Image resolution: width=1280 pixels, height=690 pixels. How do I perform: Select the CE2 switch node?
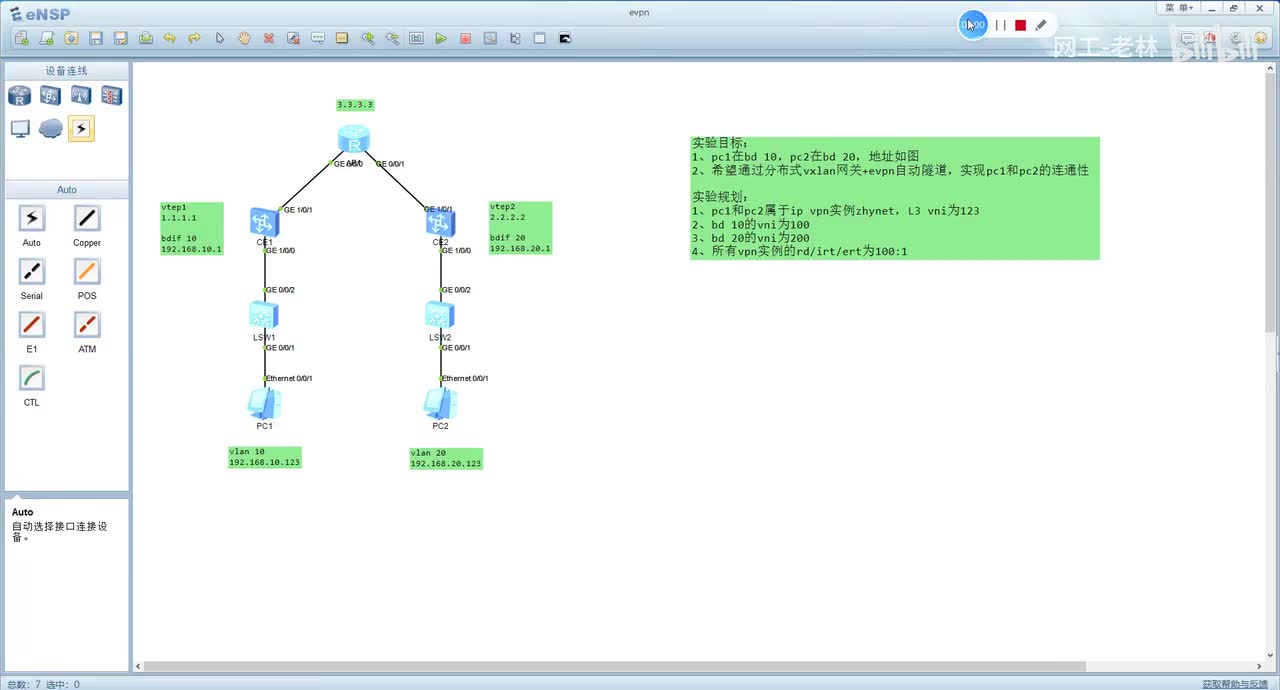440,222
